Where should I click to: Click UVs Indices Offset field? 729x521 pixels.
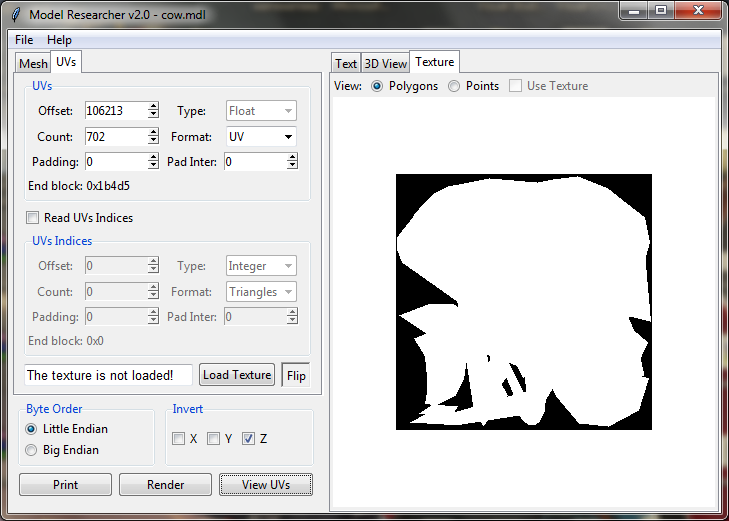[116, 266]
